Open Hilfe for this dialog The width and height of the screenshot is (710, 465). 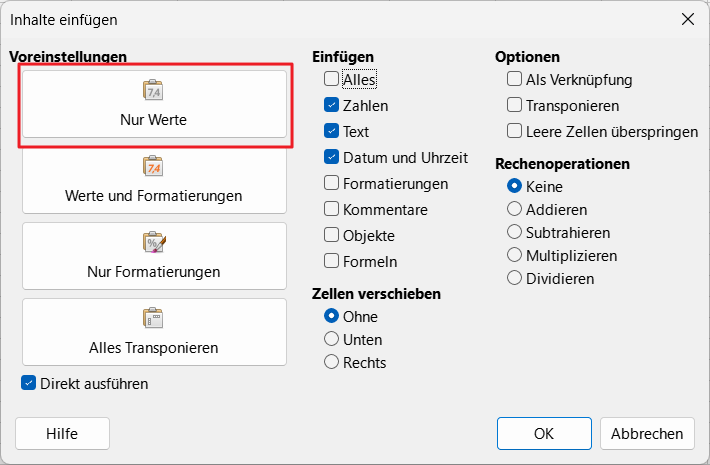62,433
